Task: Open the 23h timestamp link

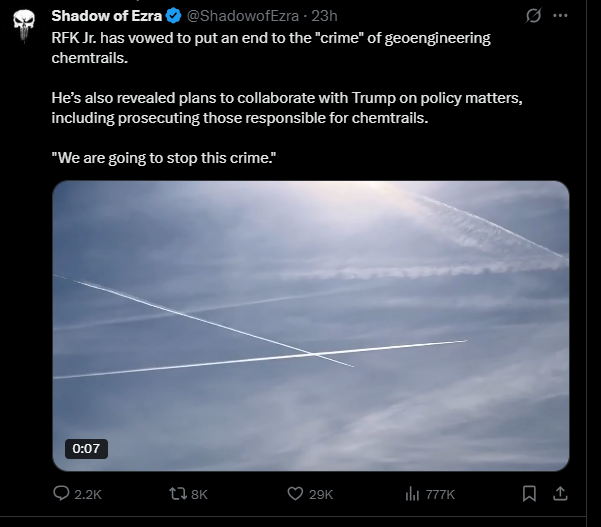Action: point(324,16)
